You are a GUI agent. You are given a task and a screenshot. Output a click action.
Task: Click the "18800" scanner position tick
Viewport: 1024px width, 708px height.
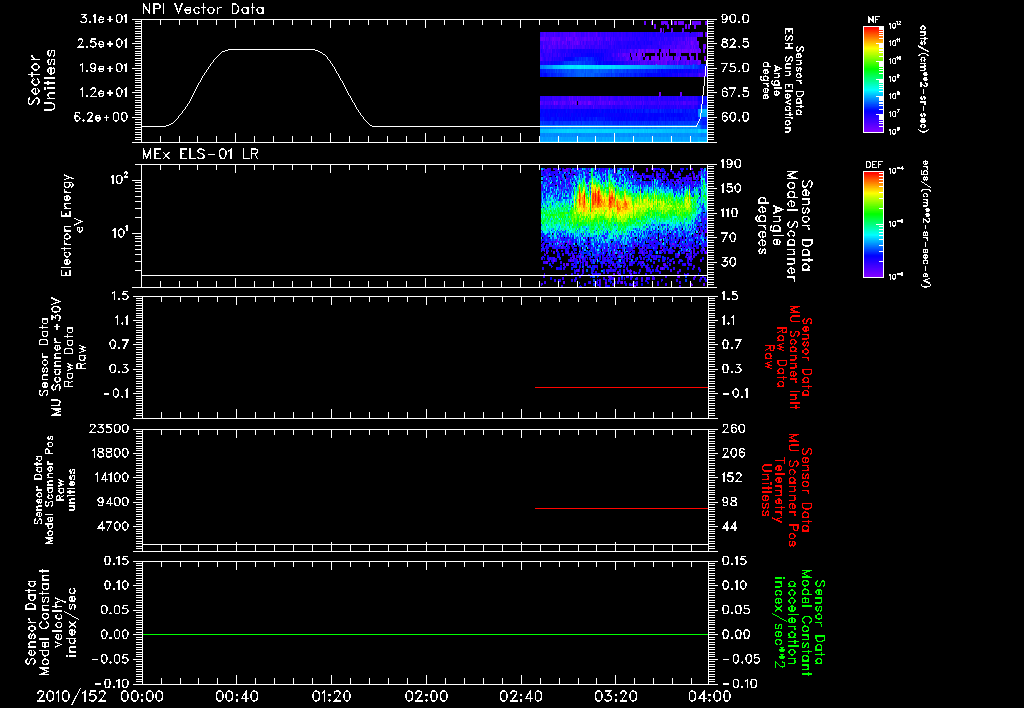point(110,453)
